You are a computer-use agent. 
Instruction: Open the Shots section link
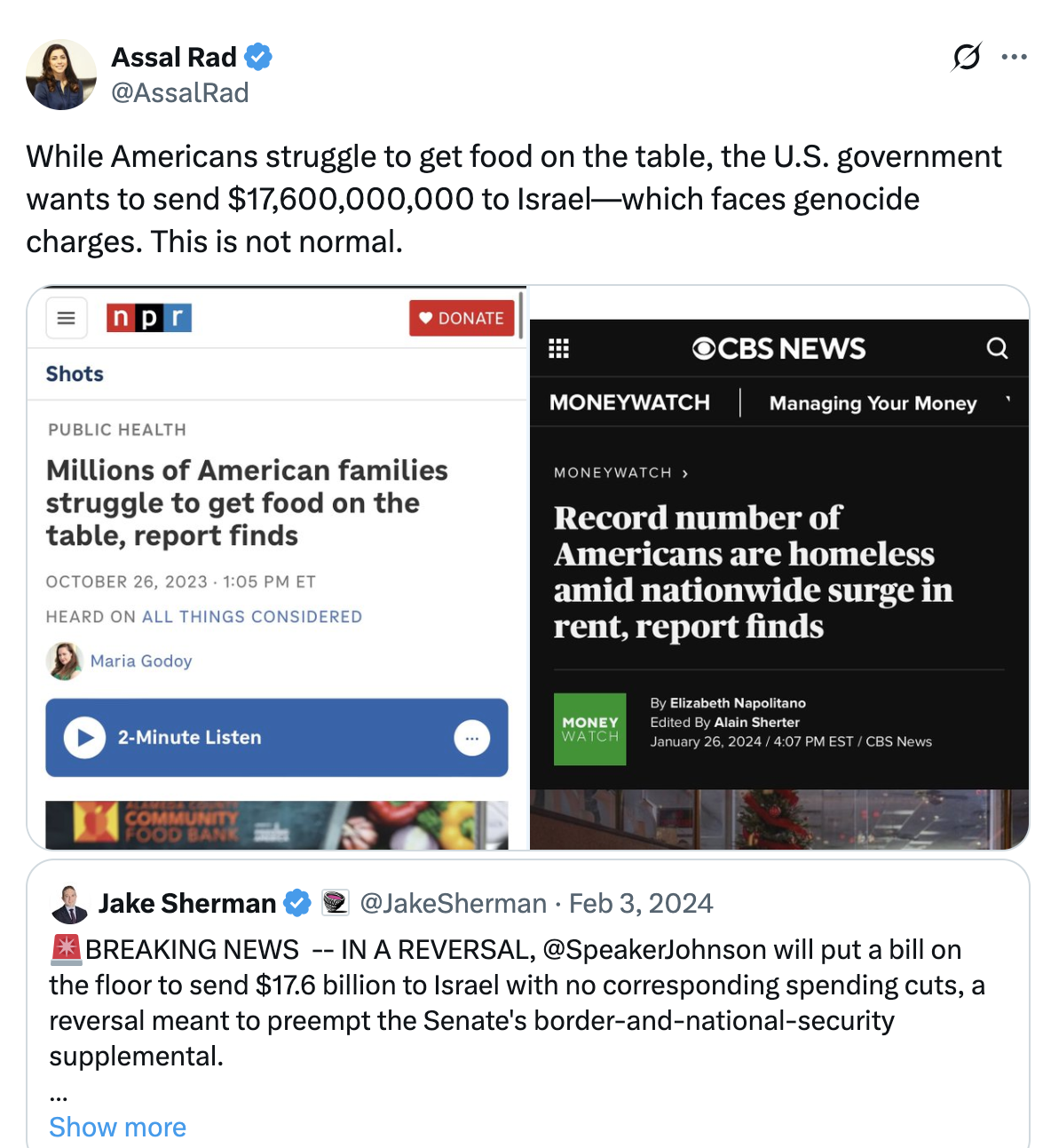coord(75,374)
